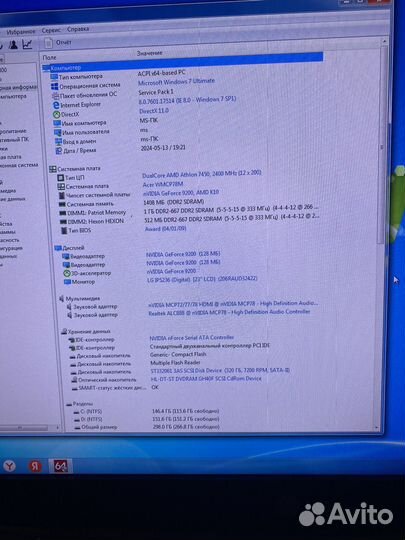Click the Отчёт report toolbar button
Image resolution: width=405 pixels, height=540 pixels.
(x=58, y=43)
